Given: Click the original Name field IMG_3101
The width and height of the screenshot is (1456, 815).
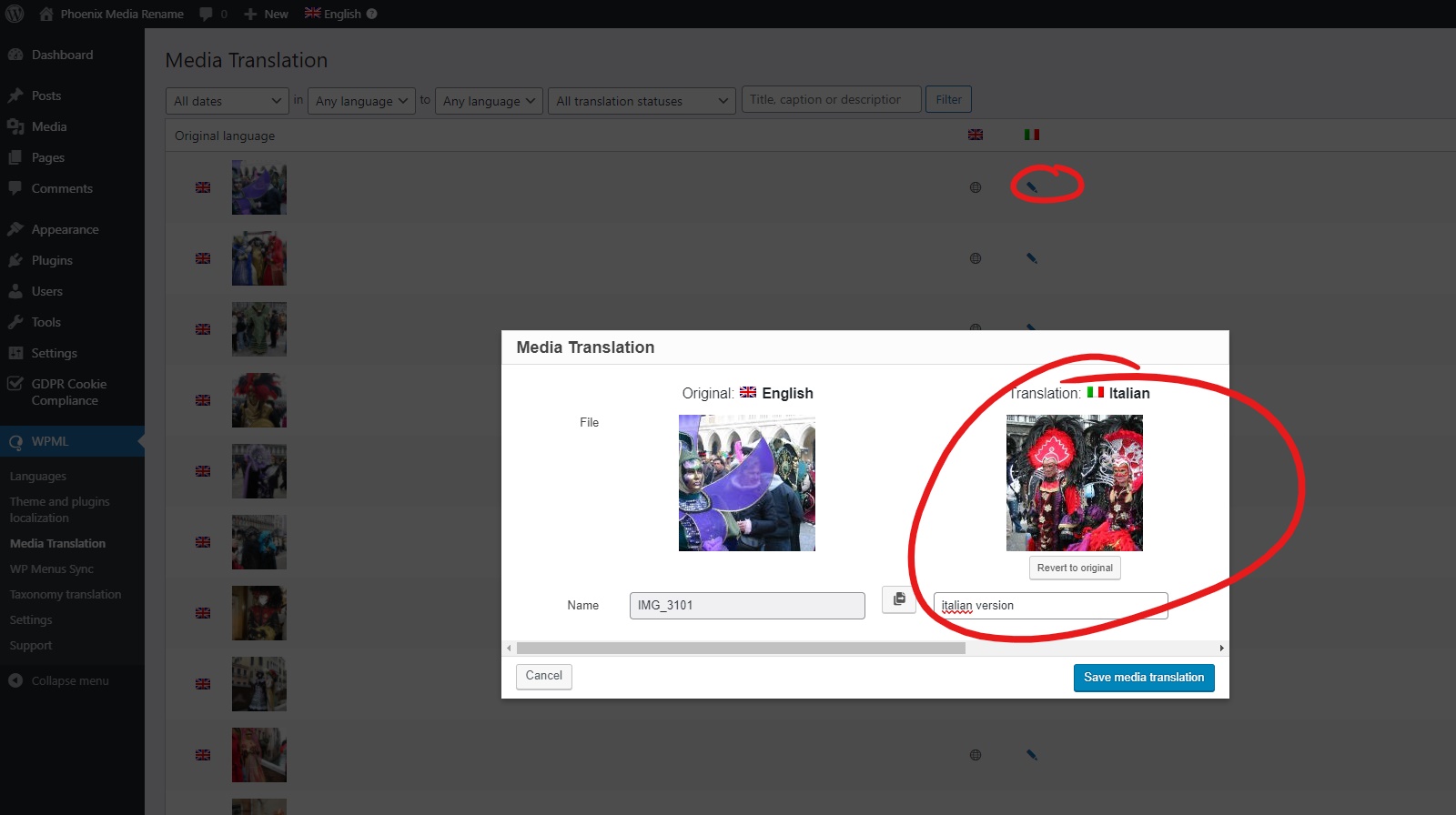Looking at the screenshot, I should point(747,606).
